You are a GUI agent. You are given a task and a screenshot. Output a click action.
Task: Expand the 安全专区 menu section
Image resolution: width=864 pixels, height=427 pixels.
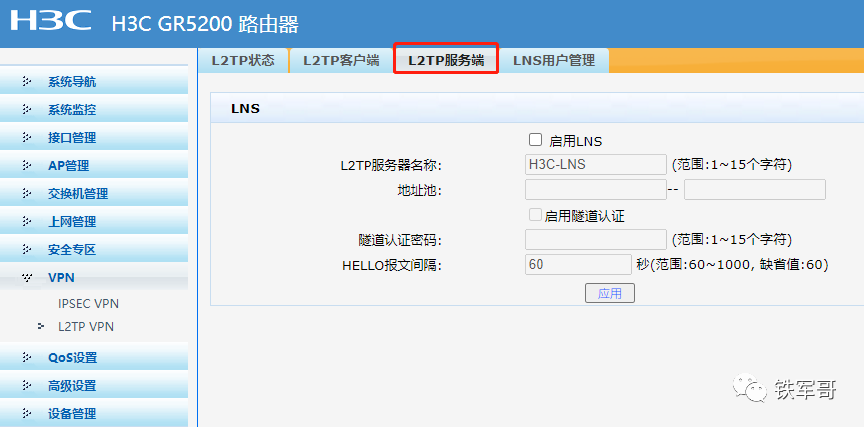[94, 250]
